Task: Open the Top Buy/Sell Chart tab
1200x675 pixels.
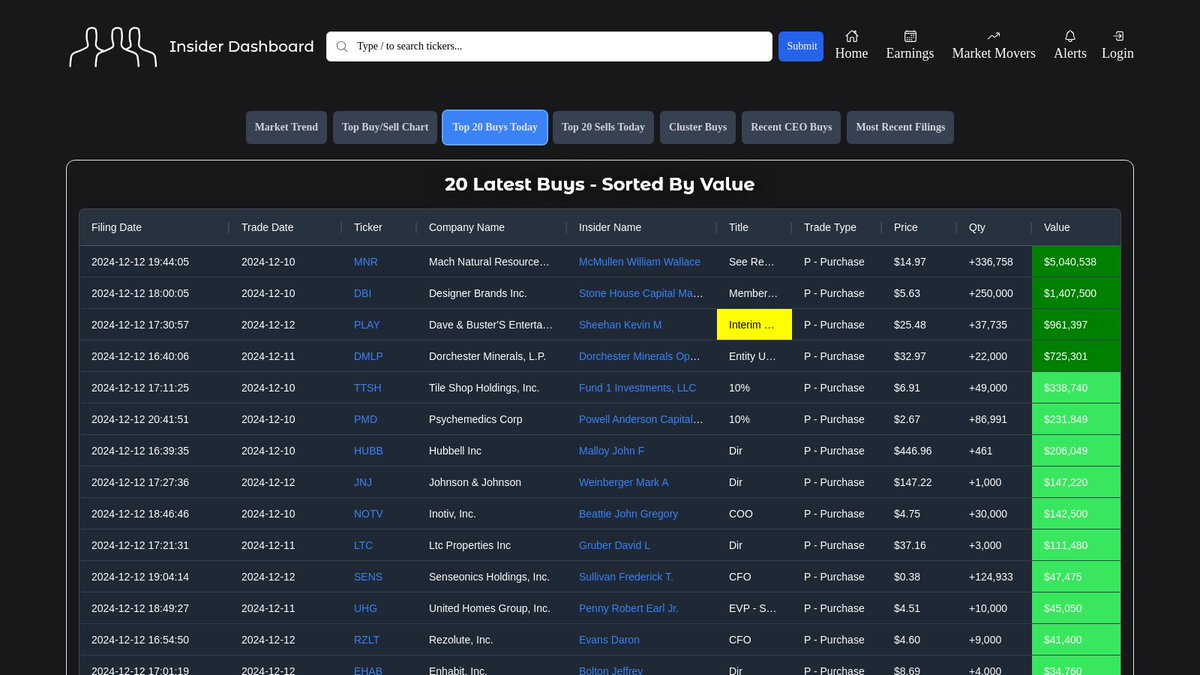Action: (x=385, y=127)
